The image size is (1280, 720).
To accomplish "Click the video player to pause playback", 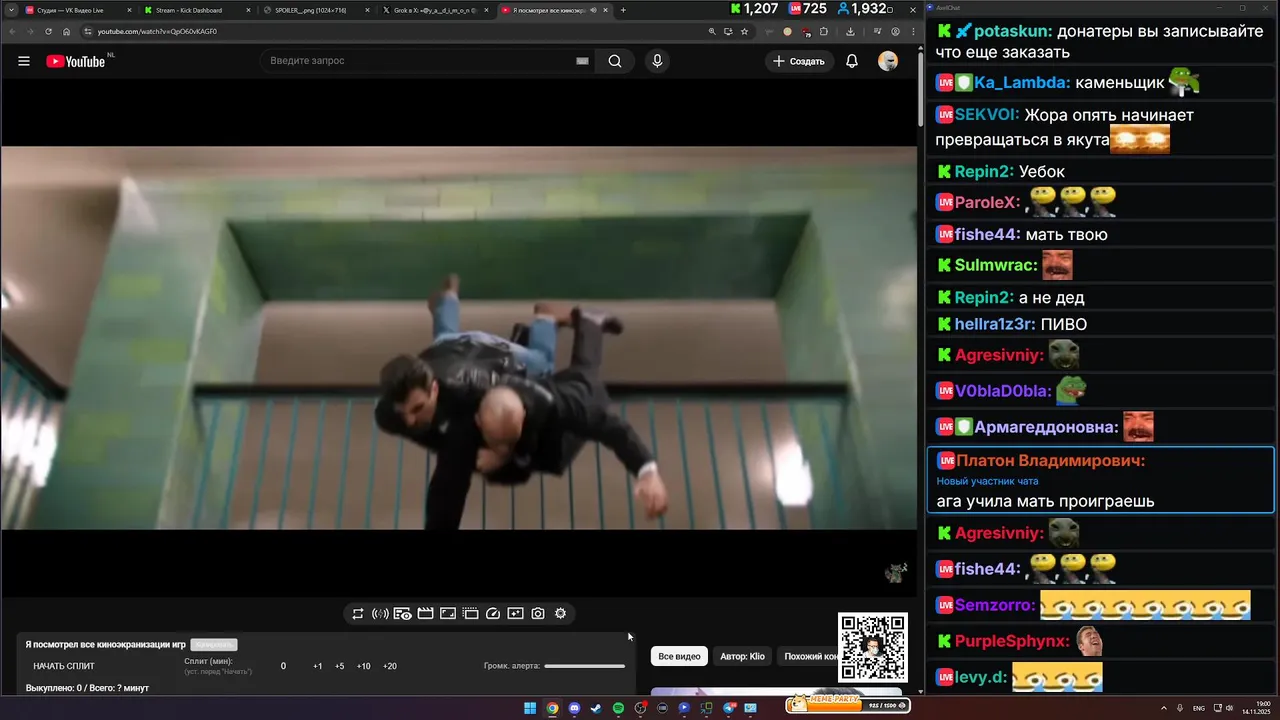I will pos(458,338).
